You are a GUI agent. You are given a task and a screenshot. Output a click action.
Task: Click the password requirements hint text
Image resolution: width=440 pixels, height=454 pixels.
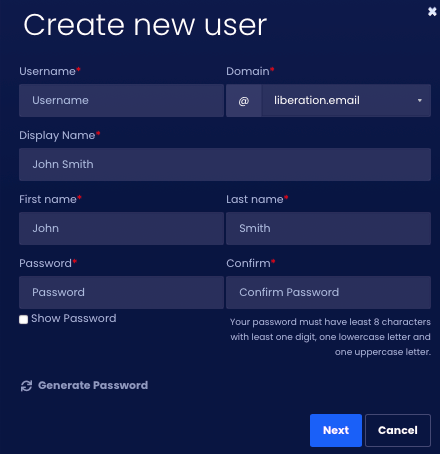point(330,337)
